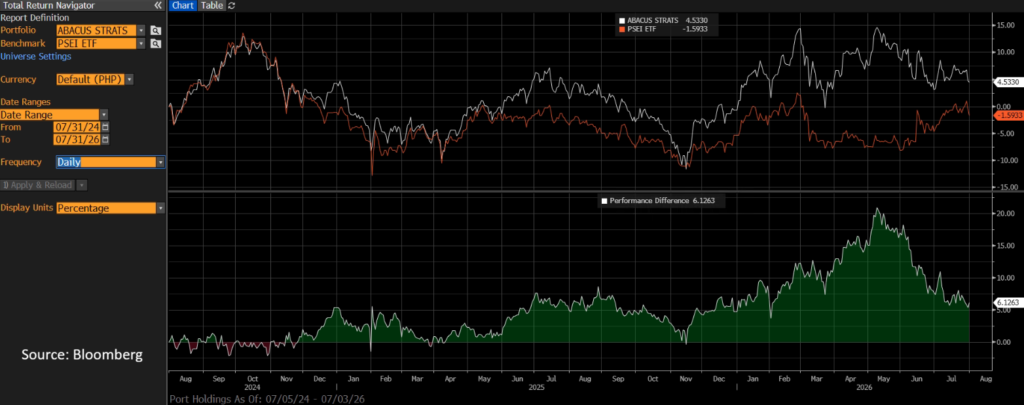Switch to the Chart tab

pyautogui.click(x=182, y=5)
